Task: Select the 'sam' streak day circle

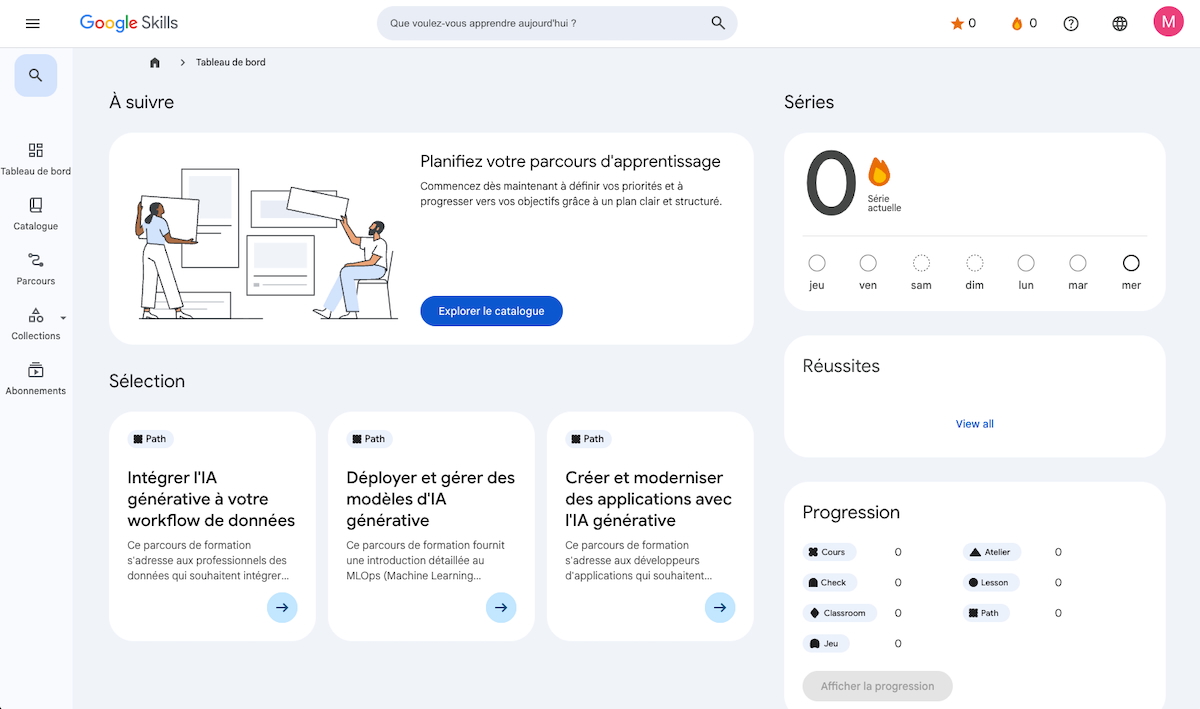Action: tap(921, 263)
